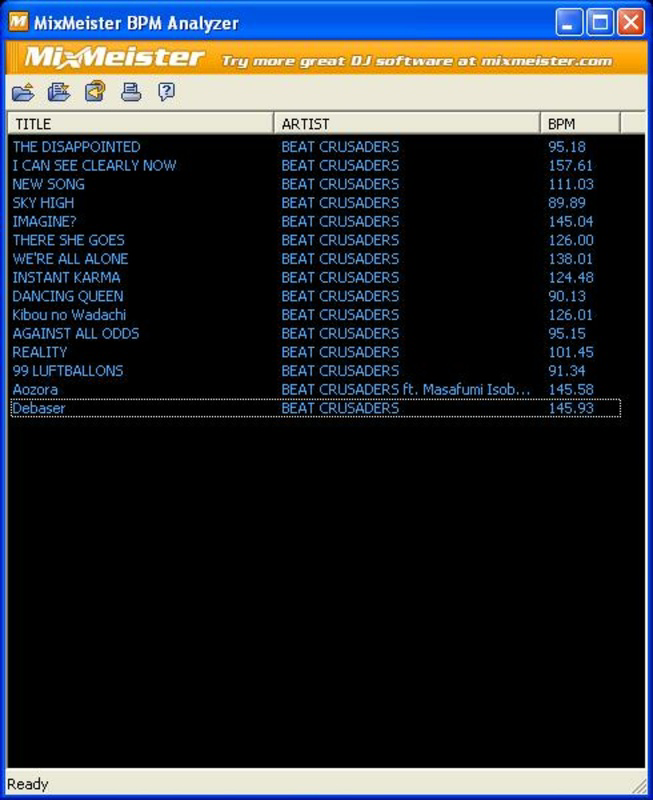The image size is (653, 800).
Task: Open files using the open folder icon
Action: tap(23, 92)
